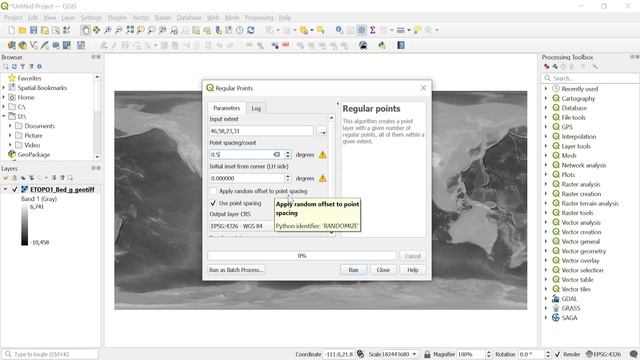
Task: Click the Type to locate field
Action: tap(50, 354)
